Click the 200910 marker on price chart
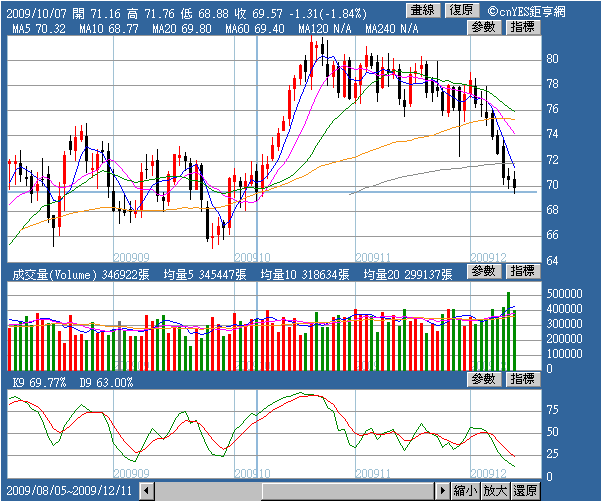Viewport: 602px width, 502px height. point(252,257)
